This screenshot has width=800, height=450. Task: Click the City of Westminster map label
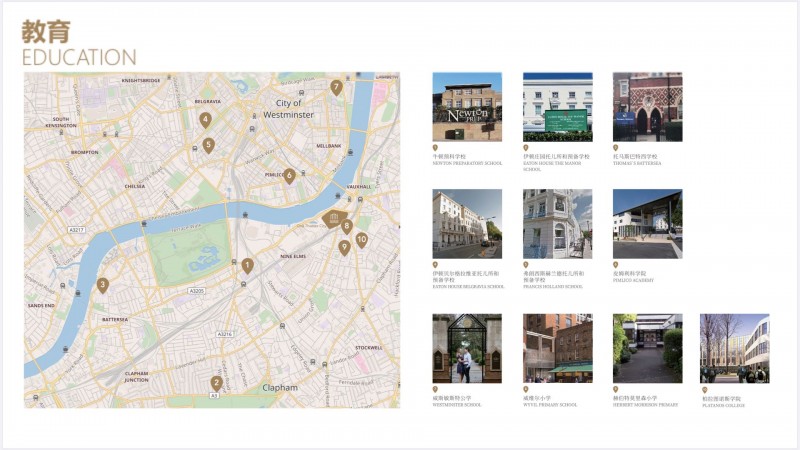[x=288, y=109]
